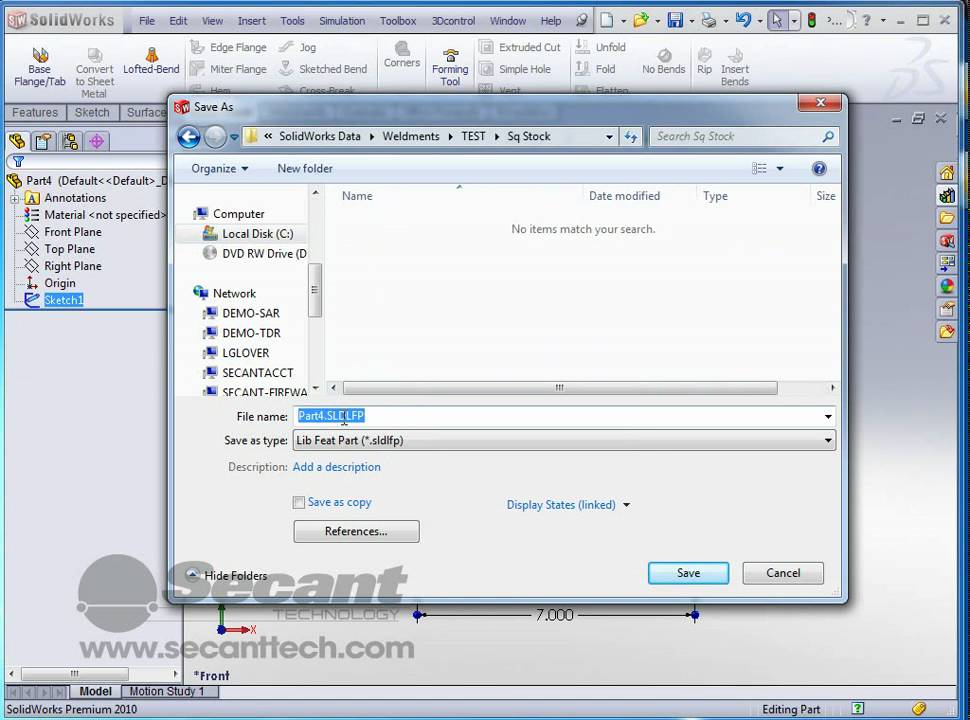
Task: Click the Print toolbar icon
Action: click(709, 20)
